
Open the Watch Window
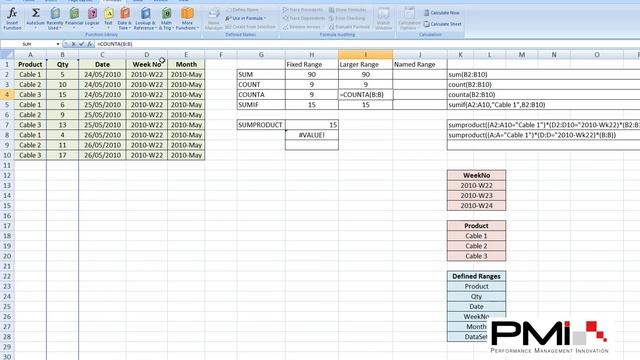pyautogui.click(x=383, y=19)
